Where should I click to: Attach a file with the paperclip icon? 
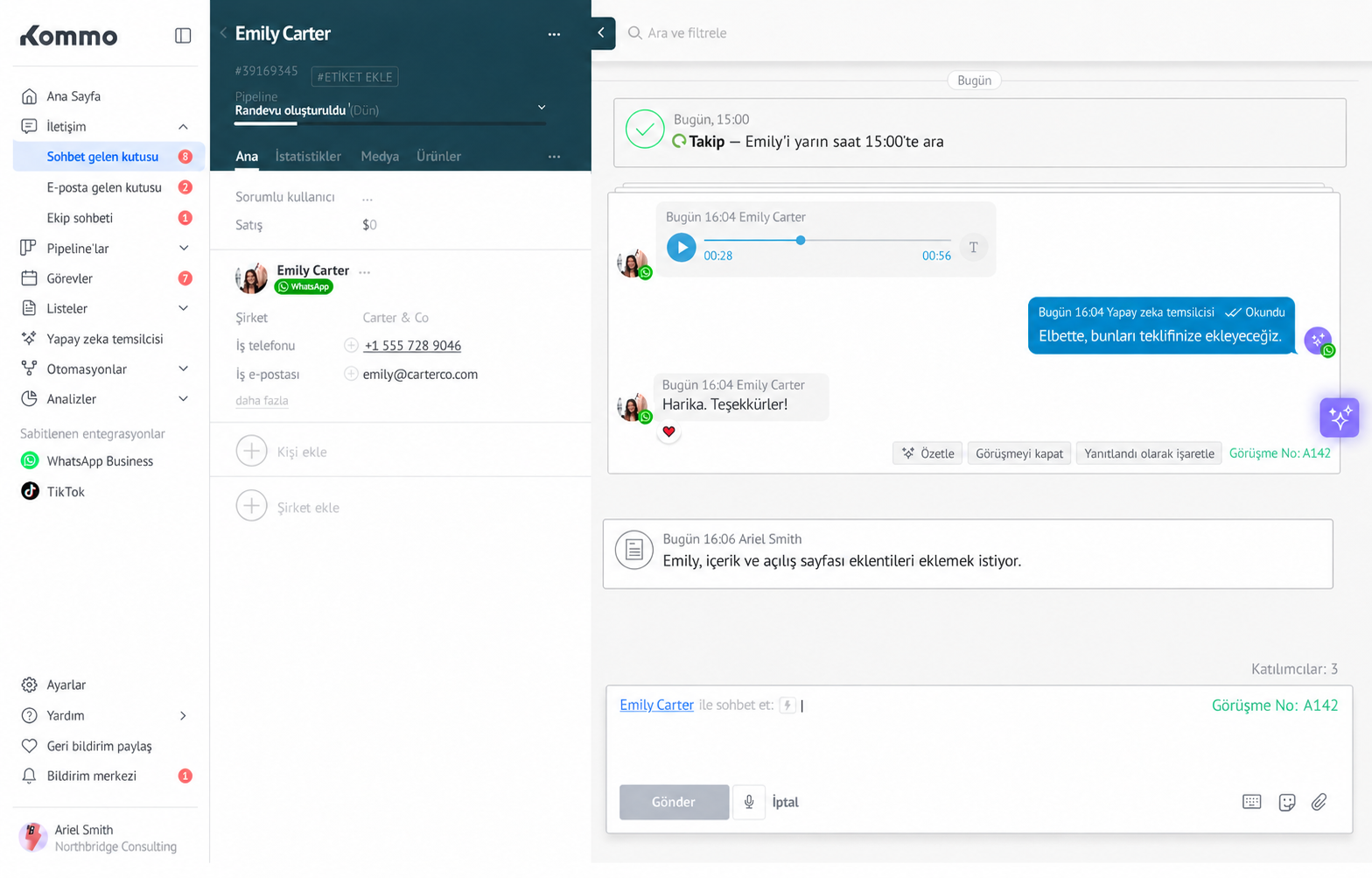pyautogui.click(x=1319, y=802)
